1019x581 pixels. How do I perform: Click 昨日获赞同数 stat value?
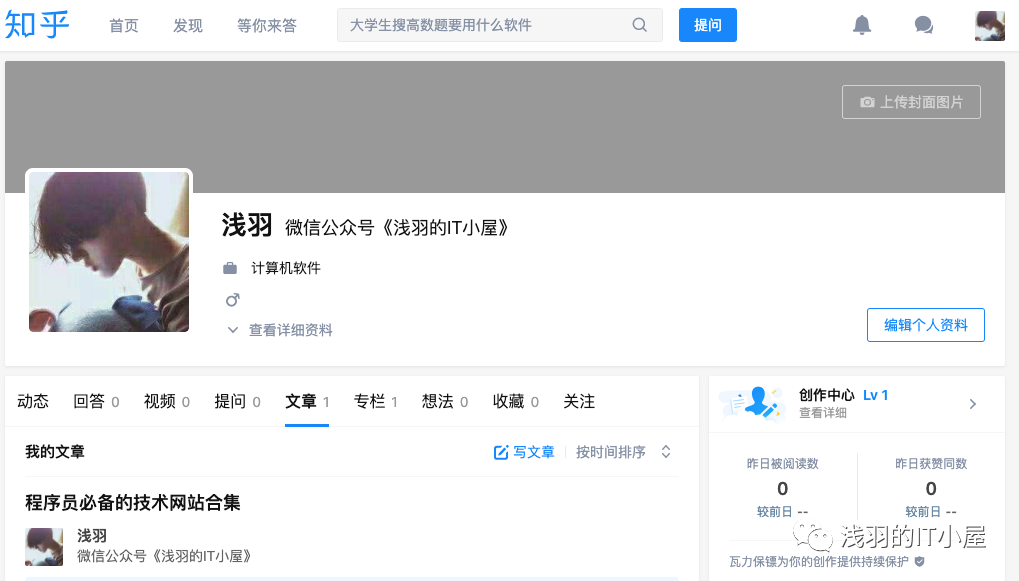[931, 489]
